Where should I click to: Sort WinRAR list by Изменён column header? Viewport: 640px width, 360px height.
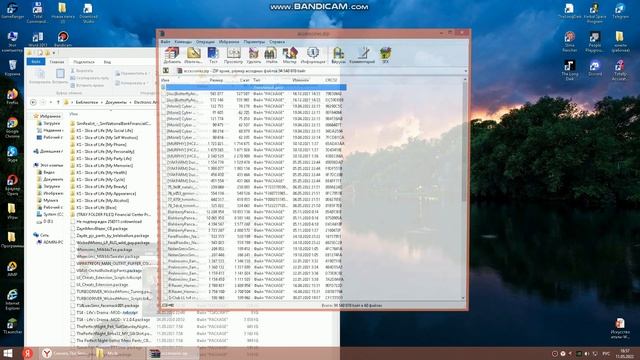pyautogui.click(x=300, y=80)
